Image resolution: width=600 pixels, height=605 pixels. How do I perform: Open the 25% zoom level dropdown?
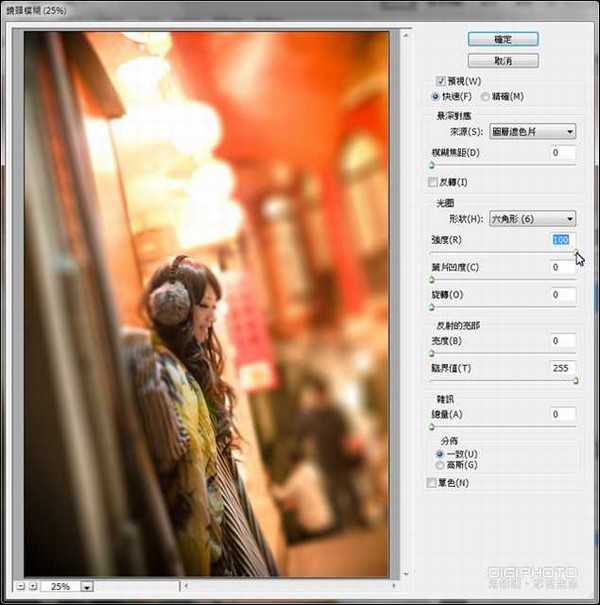87,587
